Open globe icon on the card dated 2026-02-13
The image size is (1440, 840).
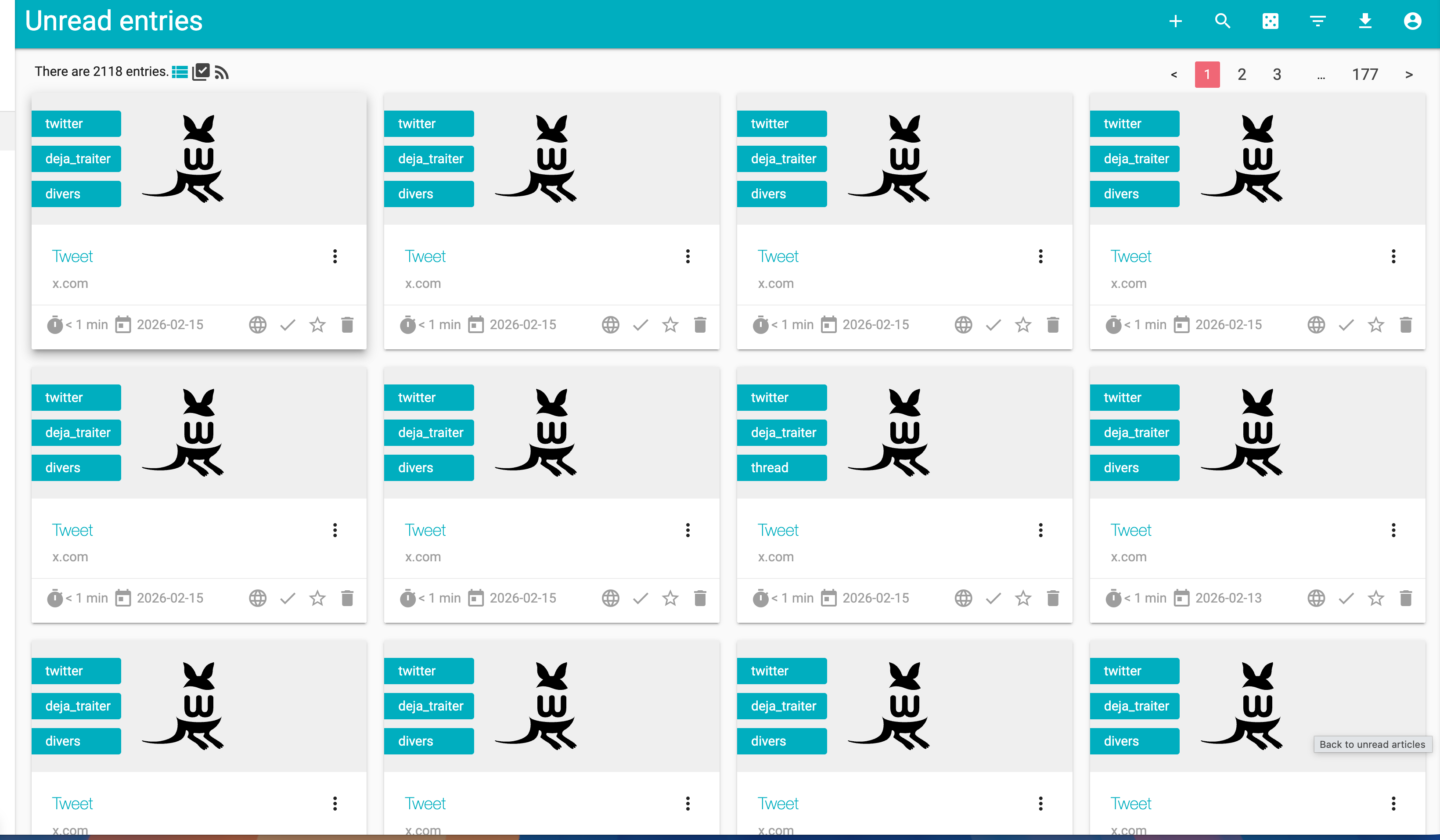click(1316, 599)
